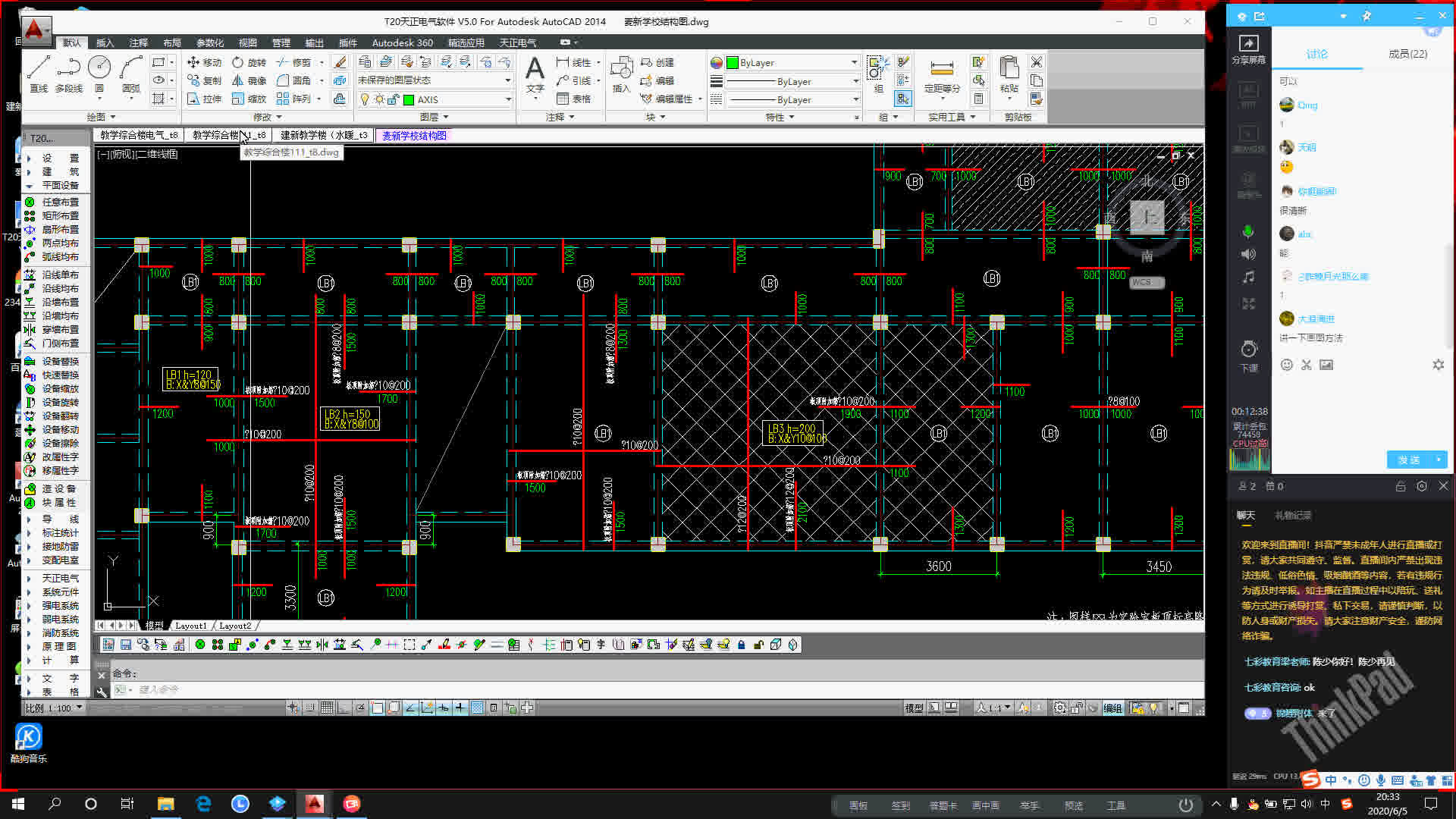Click the Insert block (插入) tool
Image resolution: width=1456 pixels, height=819 pixels.
[621, 74]
